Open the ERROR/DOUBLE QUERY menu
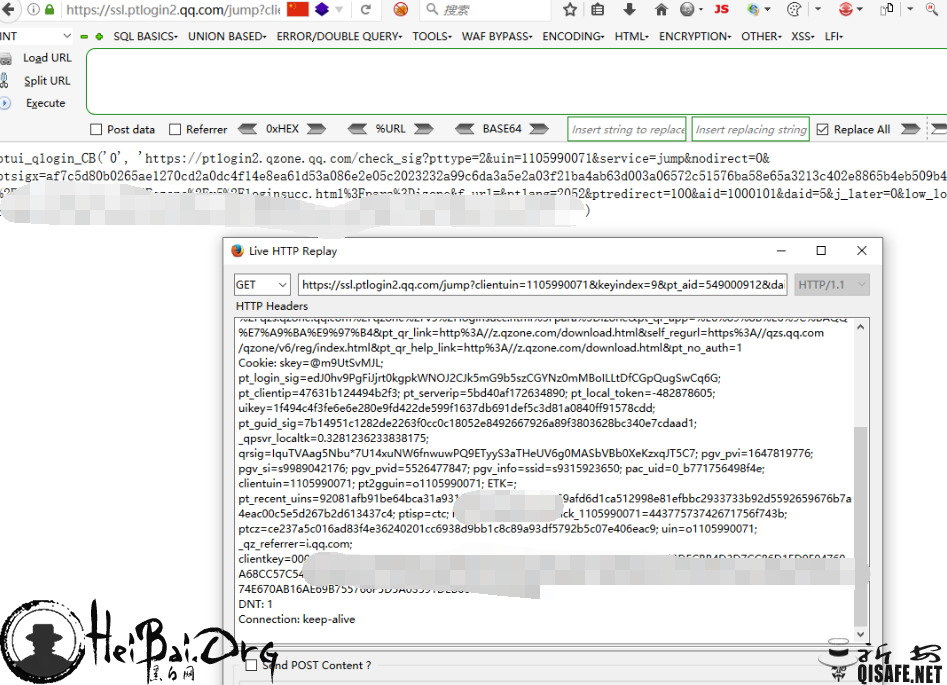The image size is (947, 685). (x=339, y=36)
